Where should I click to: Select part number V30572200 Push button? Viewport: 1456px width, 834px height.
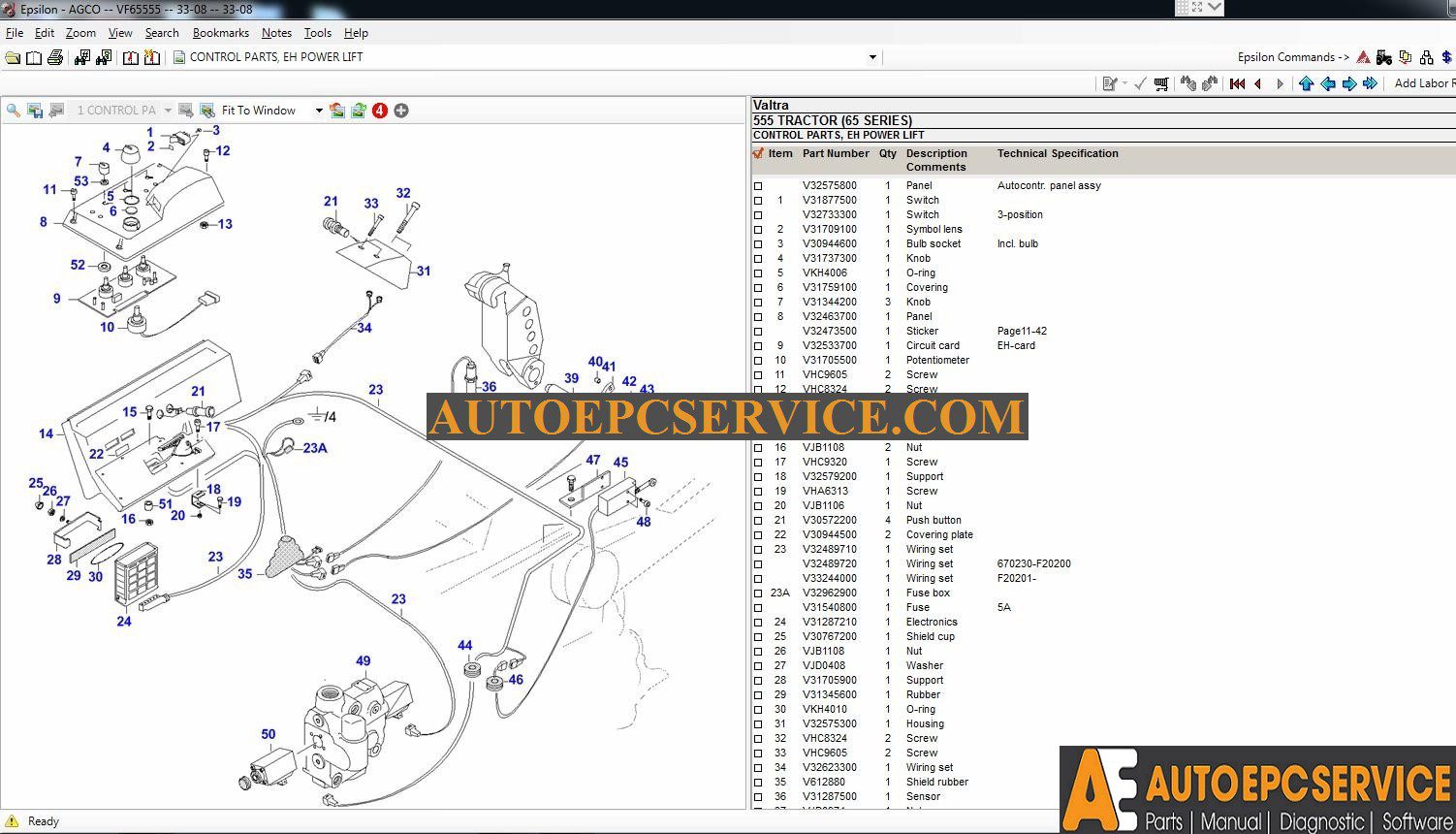coord(830,521)
